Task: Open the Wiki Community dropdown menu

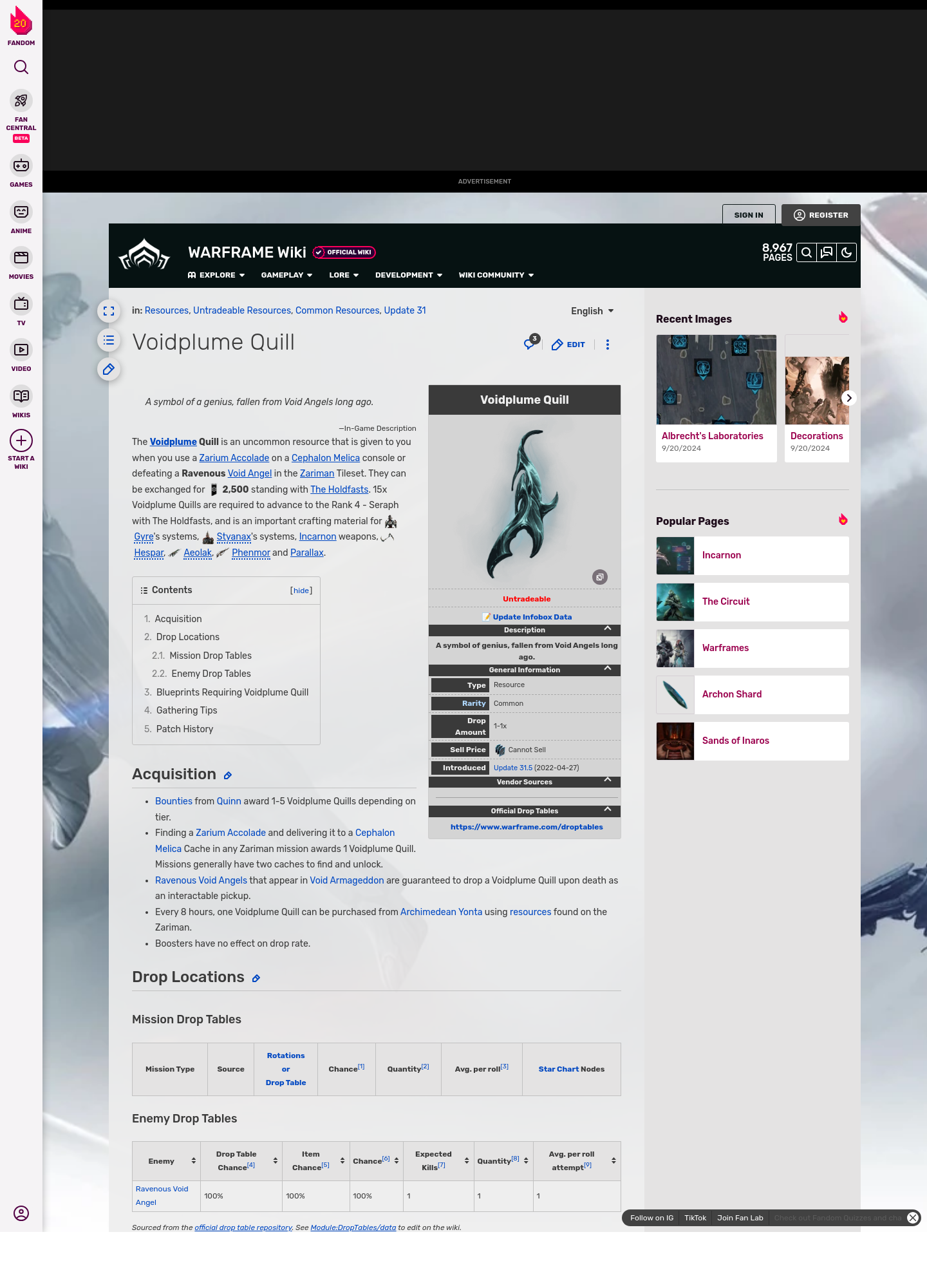Action: pyautogui.click(x=496, y=275)
